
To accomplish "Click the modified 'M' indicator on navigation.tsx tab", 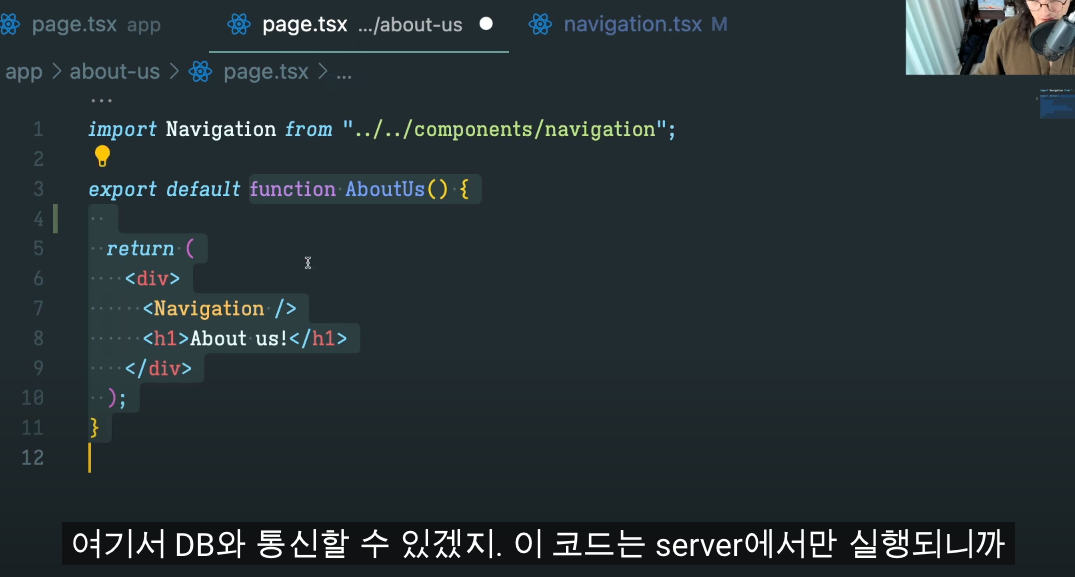I will point(719,25).
